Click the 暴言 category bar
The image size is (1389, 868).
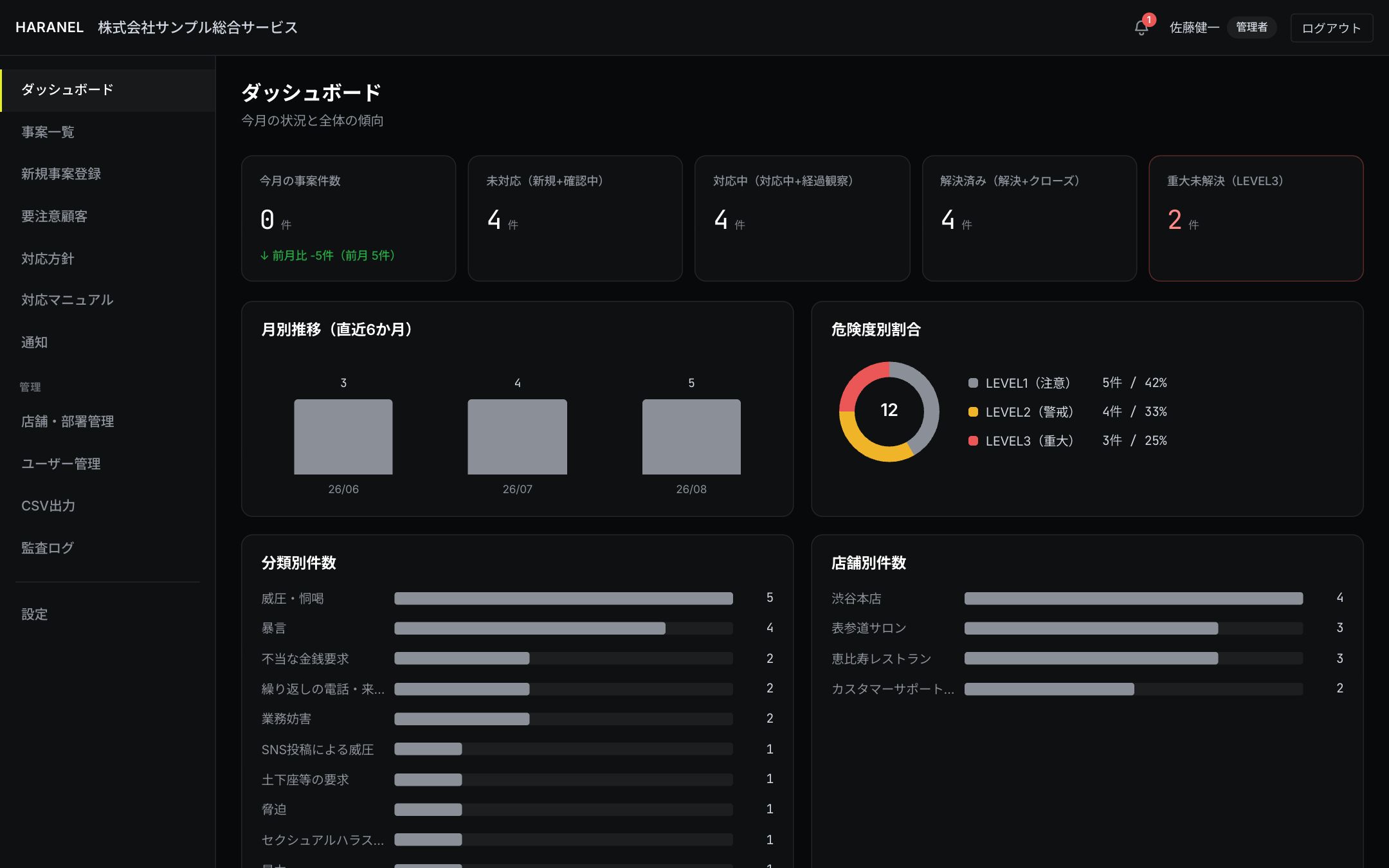pos(530,628)
